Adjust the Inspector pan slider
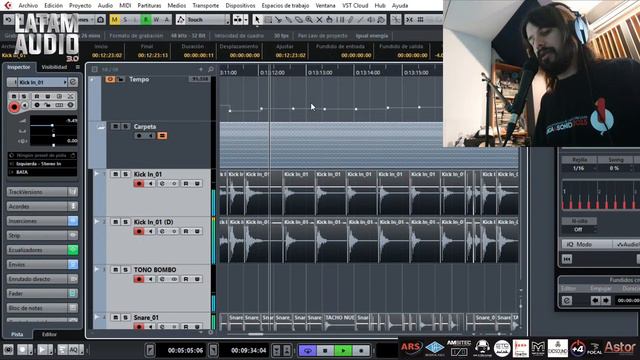 click(x=53, y=135)
